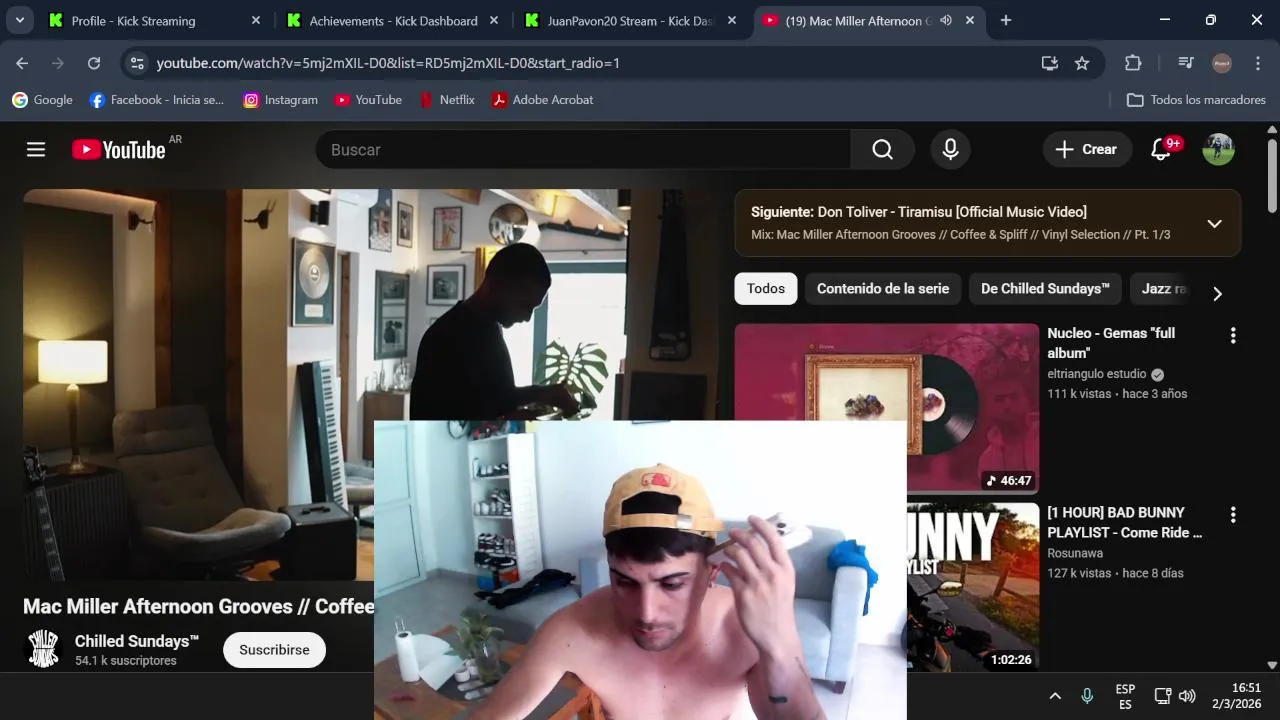
Task: Install app icon in address bar
Action: coord(1049,63)
